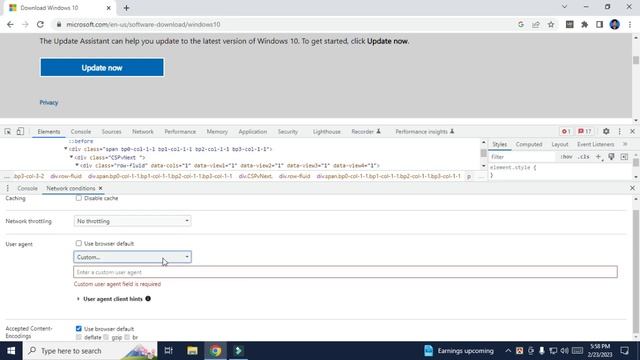Click the Update now button

[x=102, y=68]
